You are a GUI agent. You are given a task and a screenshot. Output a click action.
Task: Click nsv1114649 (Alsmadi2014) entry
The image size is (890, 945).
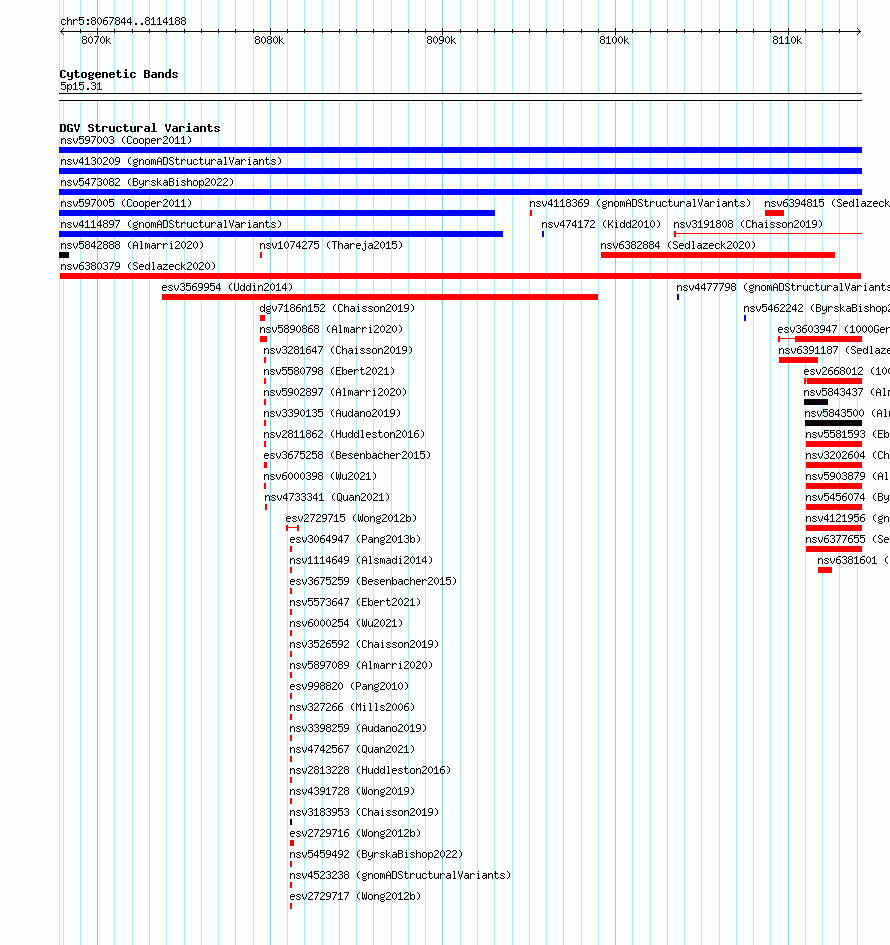pyautogui.click(x=361, y=561)
